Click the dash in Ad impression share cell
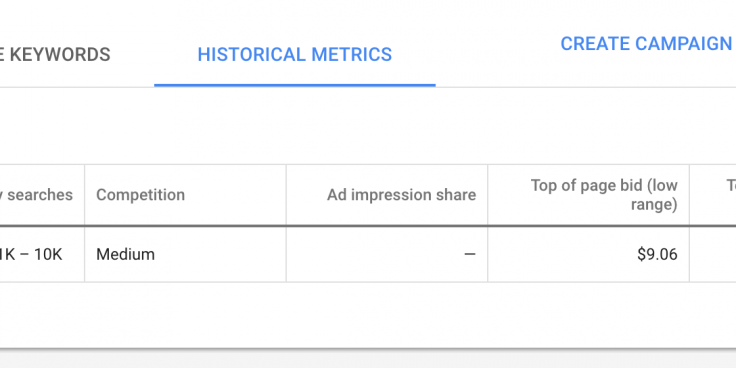 [470, 254]
